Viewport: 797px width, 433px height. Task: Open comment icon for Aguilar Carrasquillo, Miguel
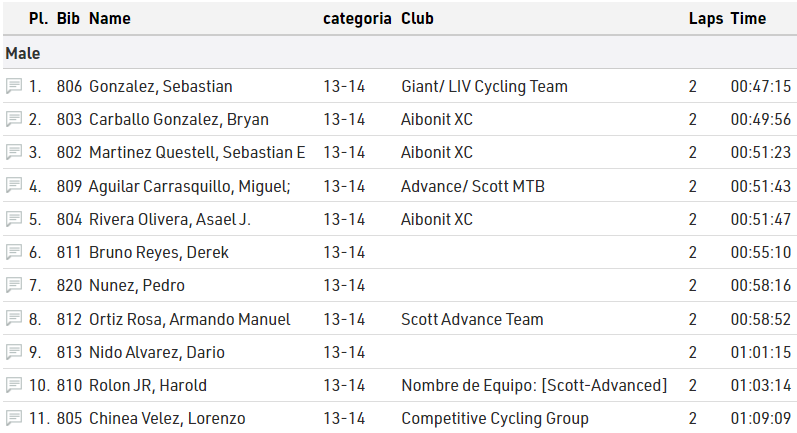(x=14, y=186)
